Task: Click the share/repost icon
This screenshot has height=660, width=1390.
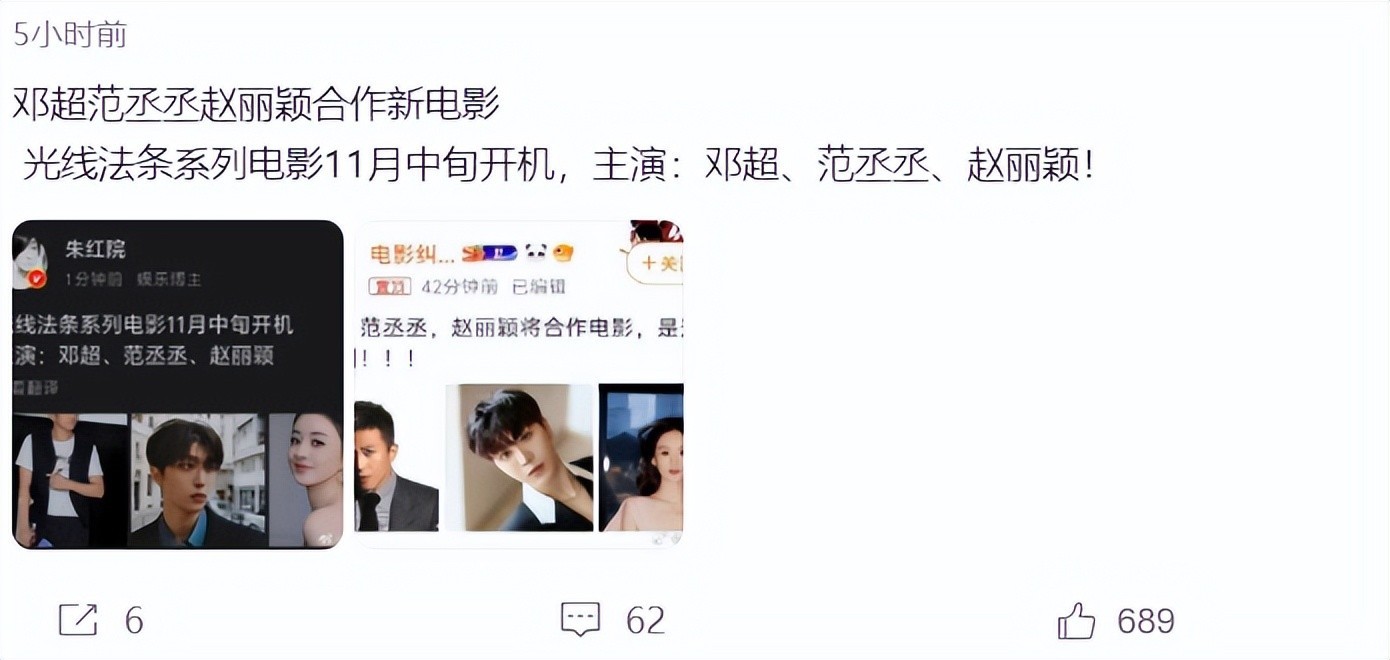Action: click(78, 620)
